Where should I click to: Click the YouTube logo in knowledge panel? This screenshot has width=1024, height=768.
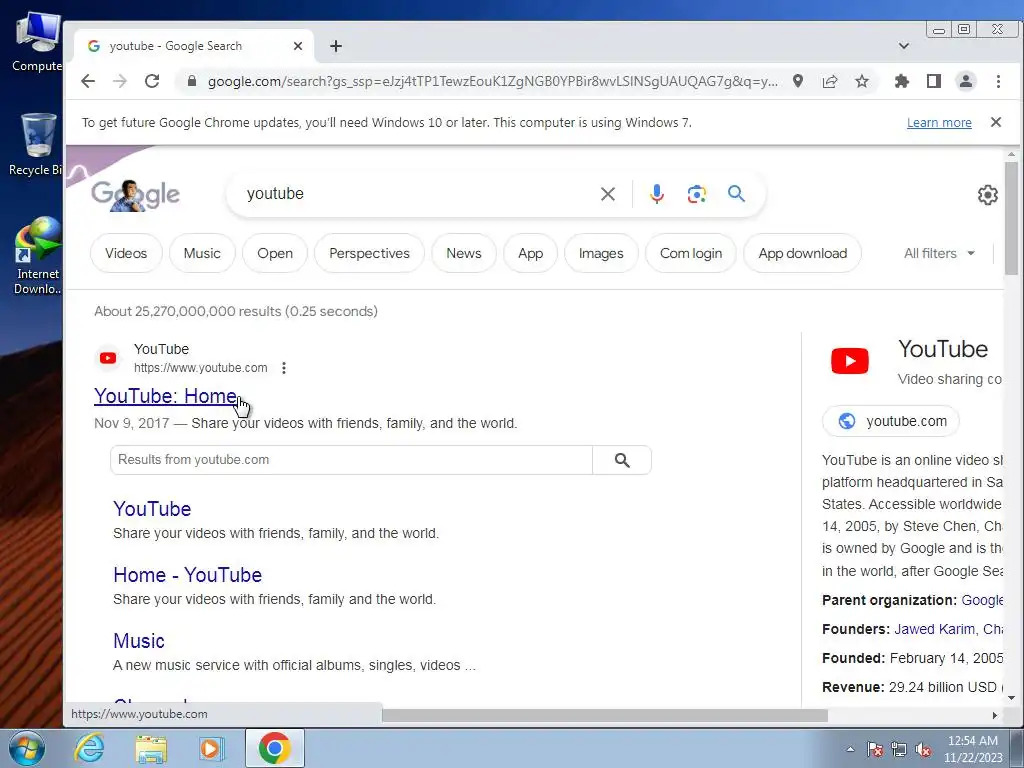tap(850, 360)
